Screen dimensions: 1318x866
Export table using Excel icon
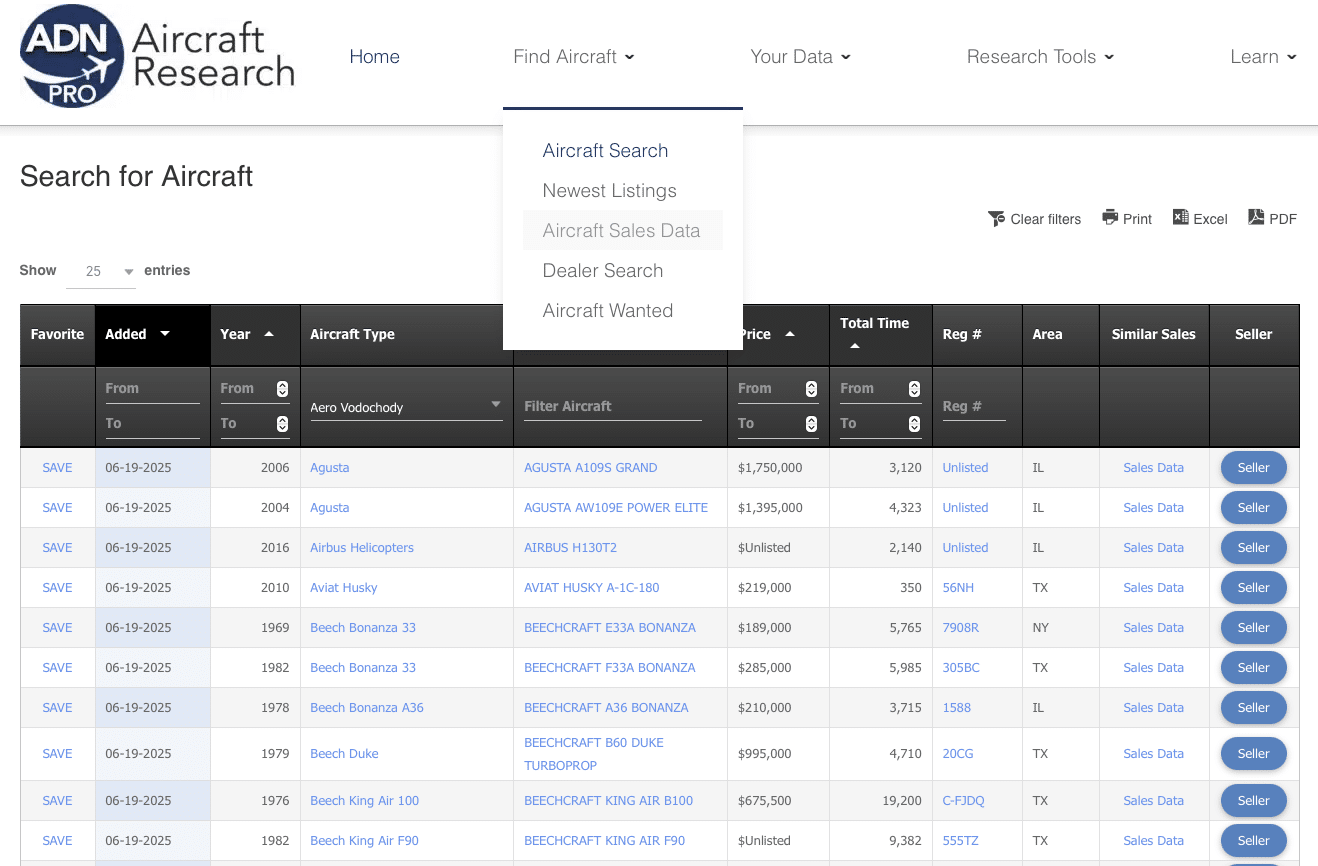click(1181, 218)
